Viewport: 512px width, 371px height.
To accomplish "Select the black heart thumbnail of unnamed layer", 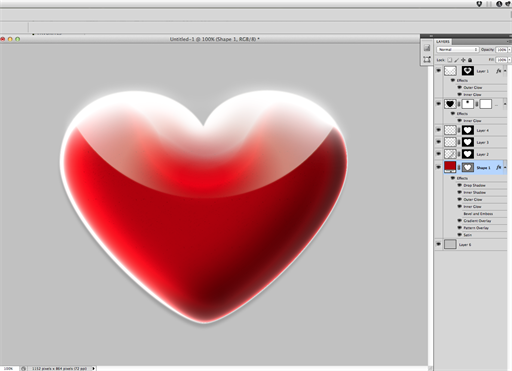I will click(450, 104).
